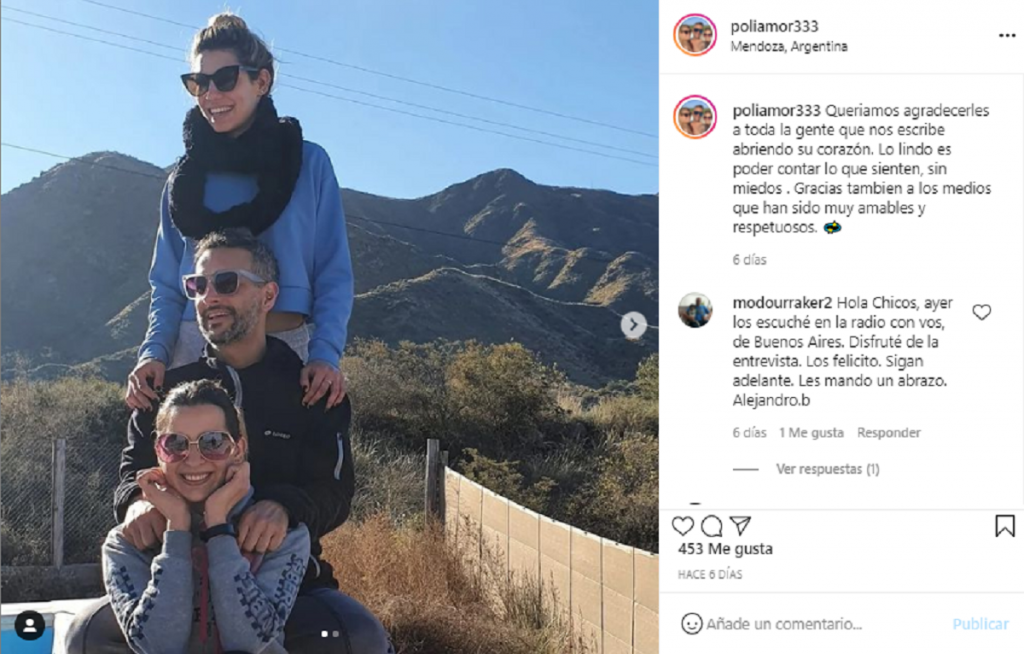1024x654 pixels.
Task: Save post with bookmark icon
Action: pyautogui.click(x=1005, y=526)
